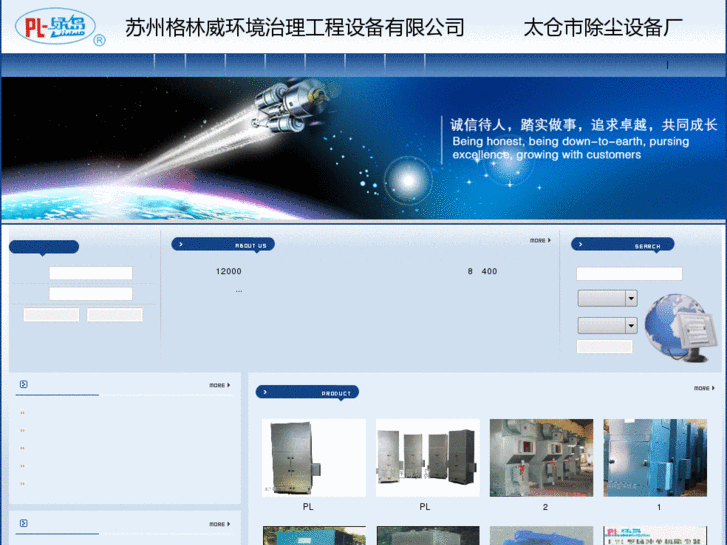The width and height of the screenshot is (727, 545).
Task: Click the square arrow icon above the orange bullet list
Action: tap(24, 384)
